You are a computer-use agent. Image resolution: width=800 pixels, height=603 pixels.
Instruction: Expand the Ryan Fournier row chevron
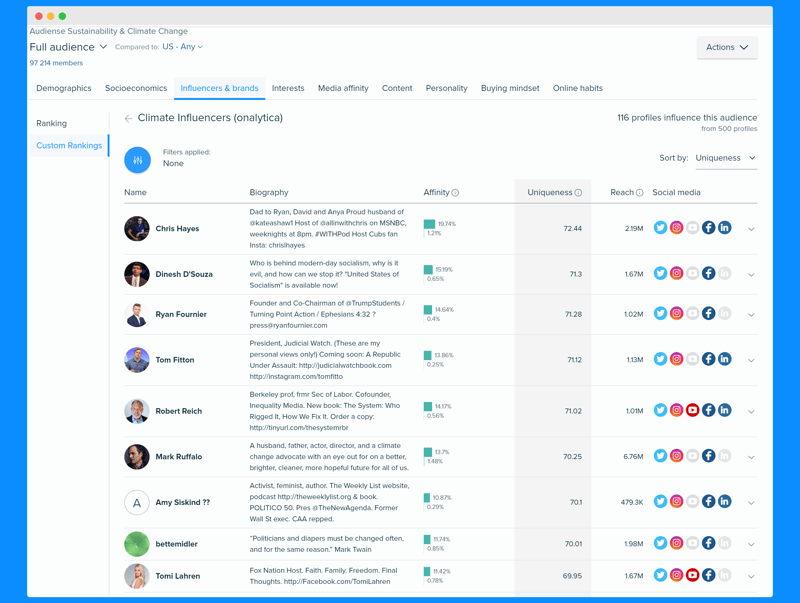pyautogui.click(x=751, y=315)
